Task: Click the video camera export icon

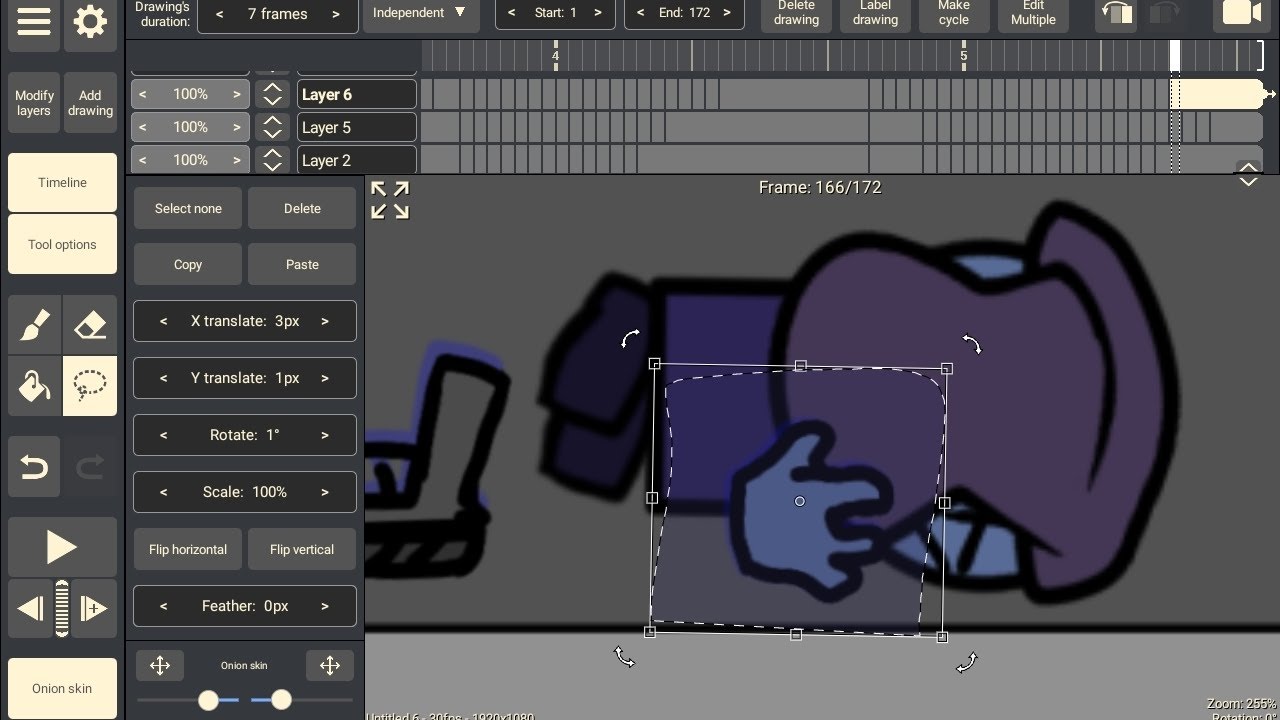Action: coord(1240,13)
